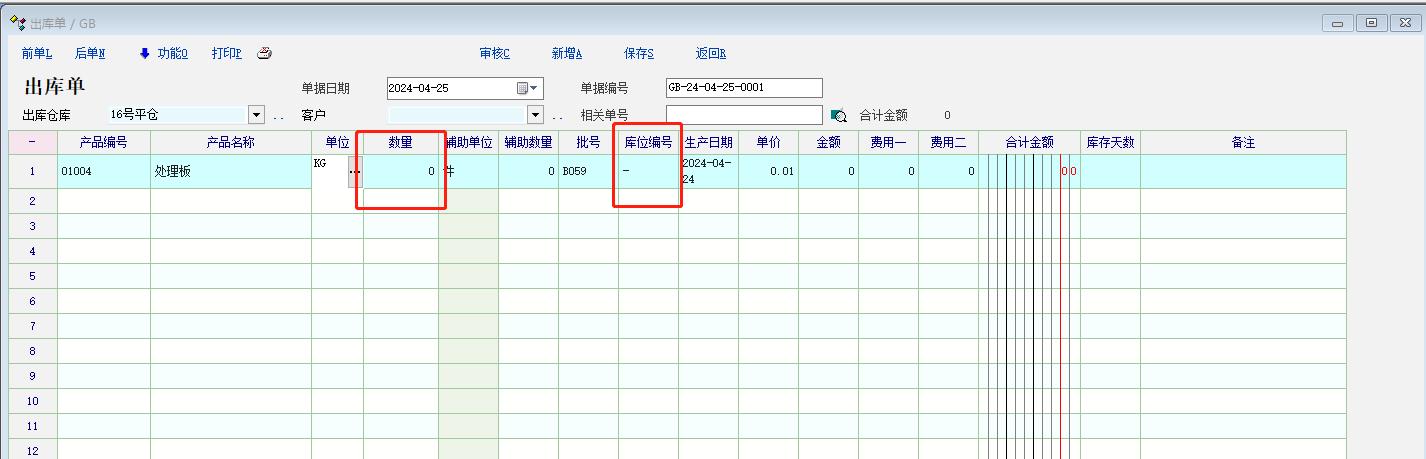Click the 打印 print command
The image size is (1426, 459).
(226, 54)
